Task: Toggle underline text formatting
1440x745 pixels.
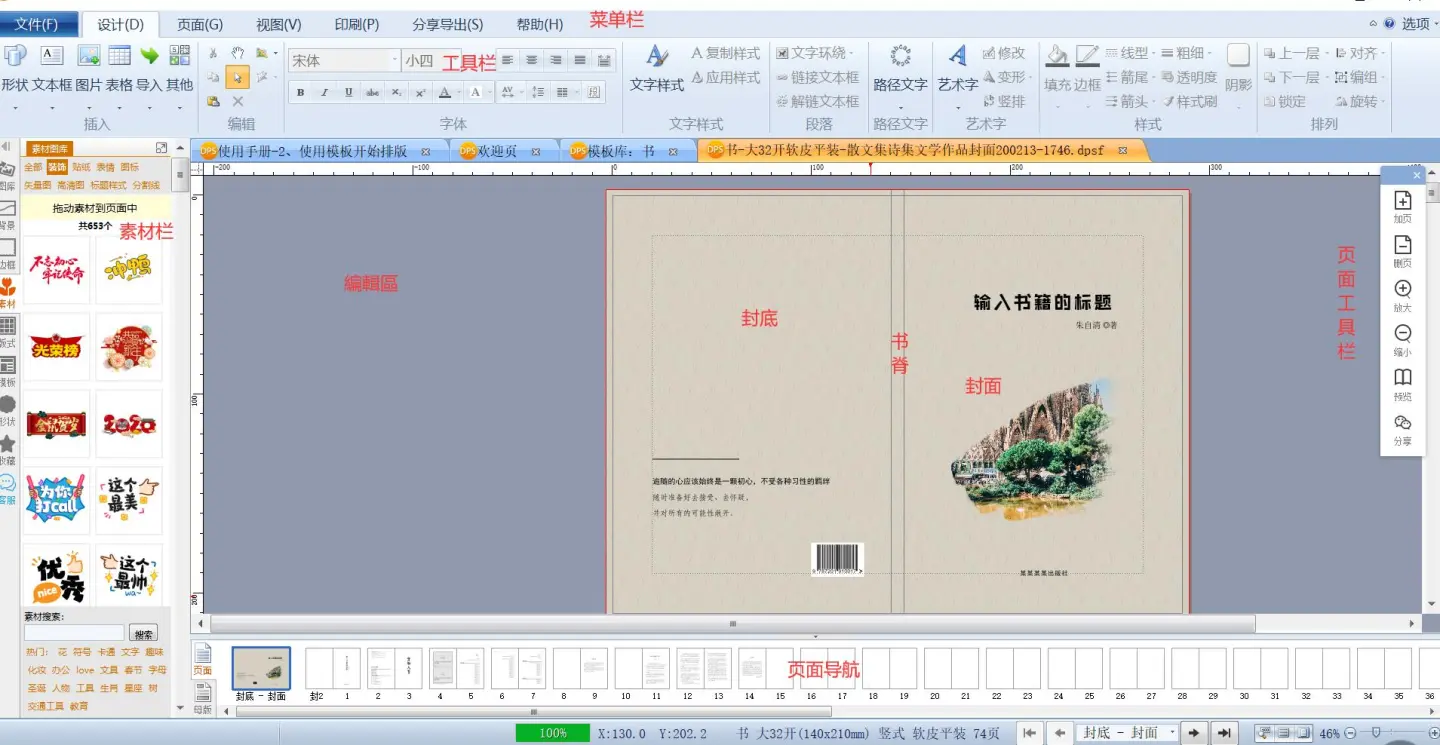Action: coord(348,93)
